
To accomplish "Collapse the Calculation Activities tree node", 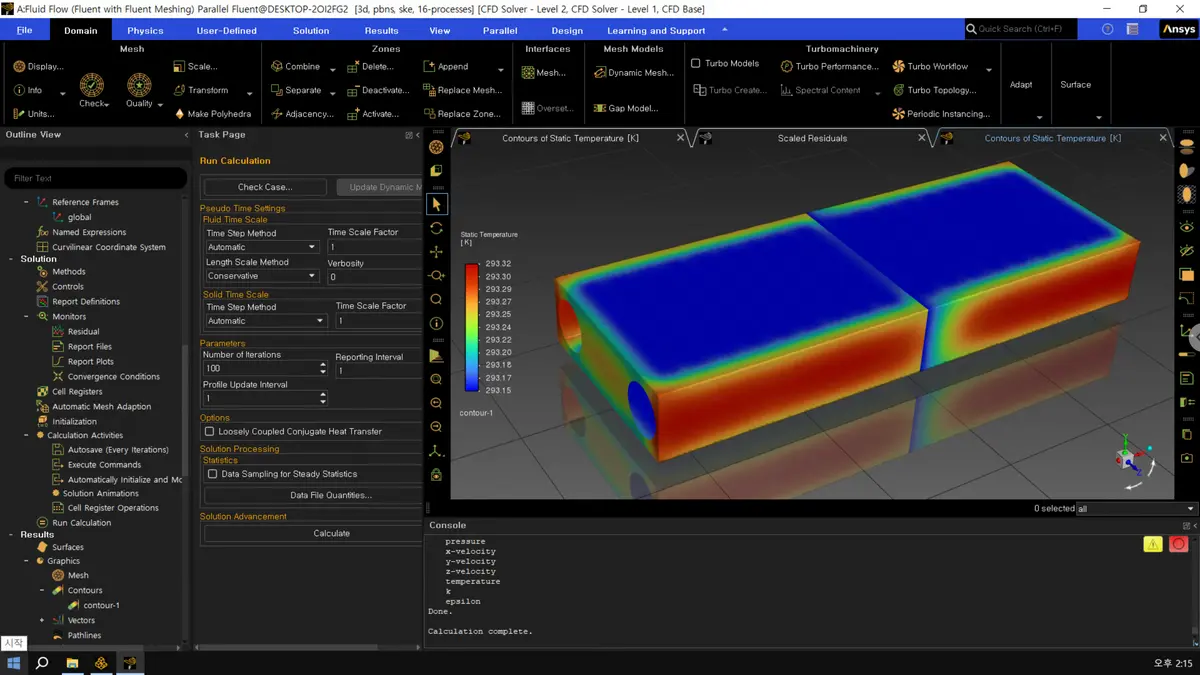I will point(27,436).
